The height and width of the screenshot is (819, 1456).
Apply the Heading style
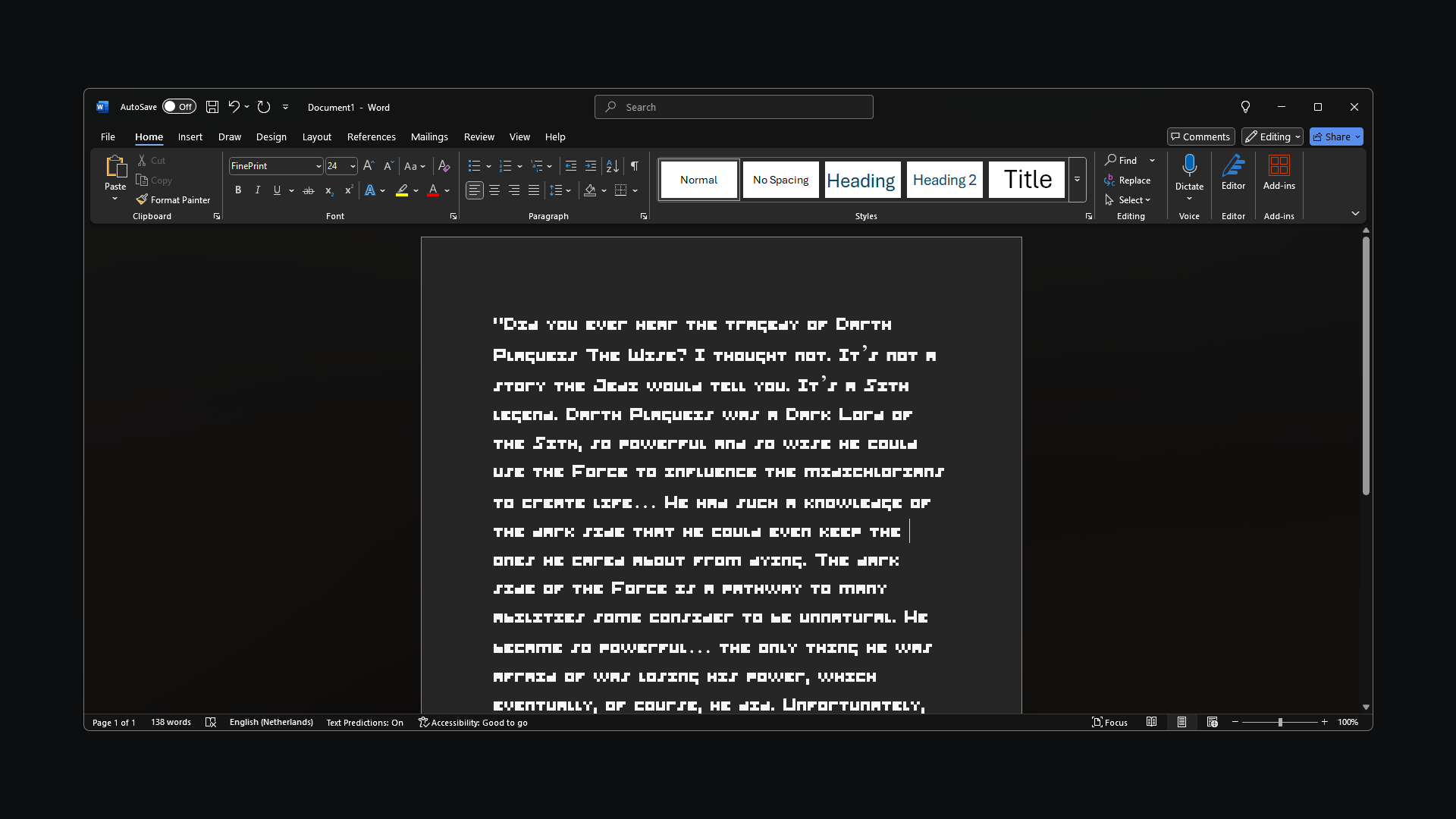pyautogui.click(x=862, y=180)
